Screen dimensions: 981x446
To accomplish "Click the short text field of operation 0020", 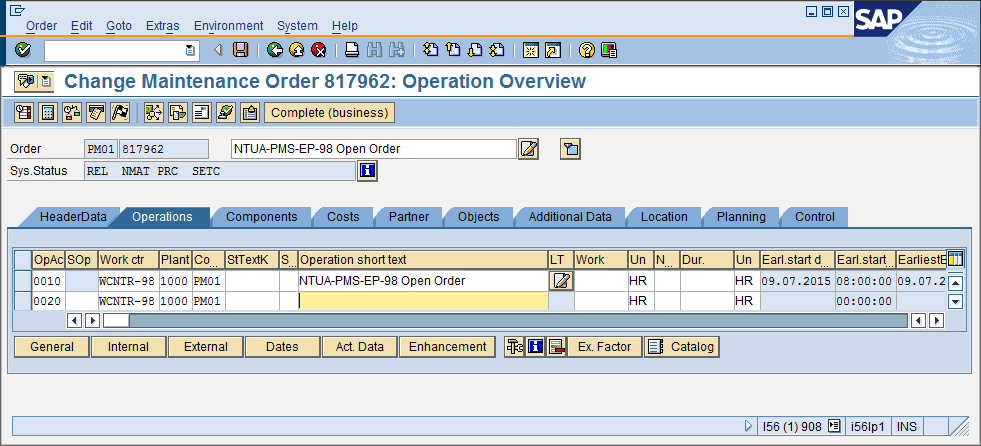I will coord(423,301).
